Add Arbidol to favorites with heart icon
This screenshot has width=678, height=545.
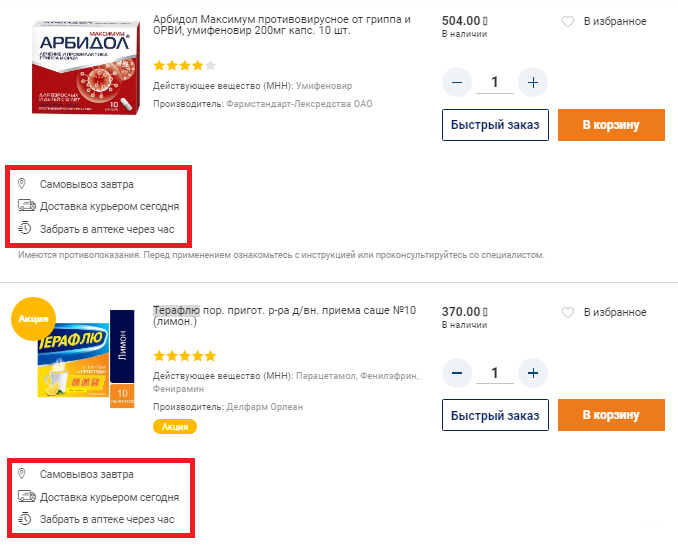[568, 21]
